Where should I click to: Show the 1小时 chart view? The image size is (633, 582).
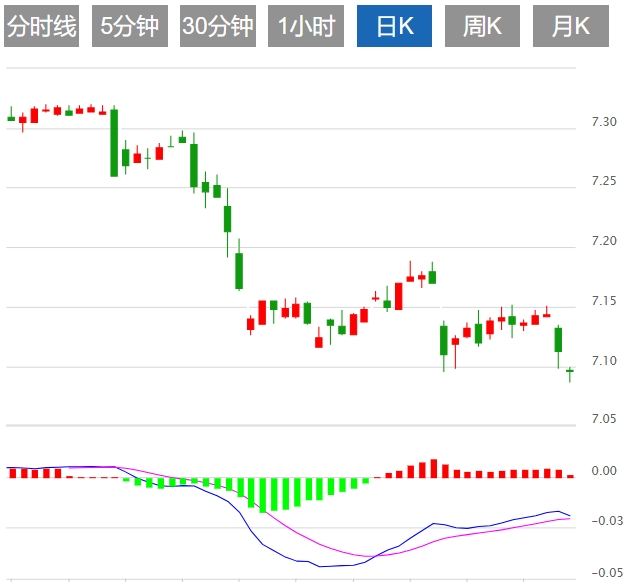coord(306,26)
